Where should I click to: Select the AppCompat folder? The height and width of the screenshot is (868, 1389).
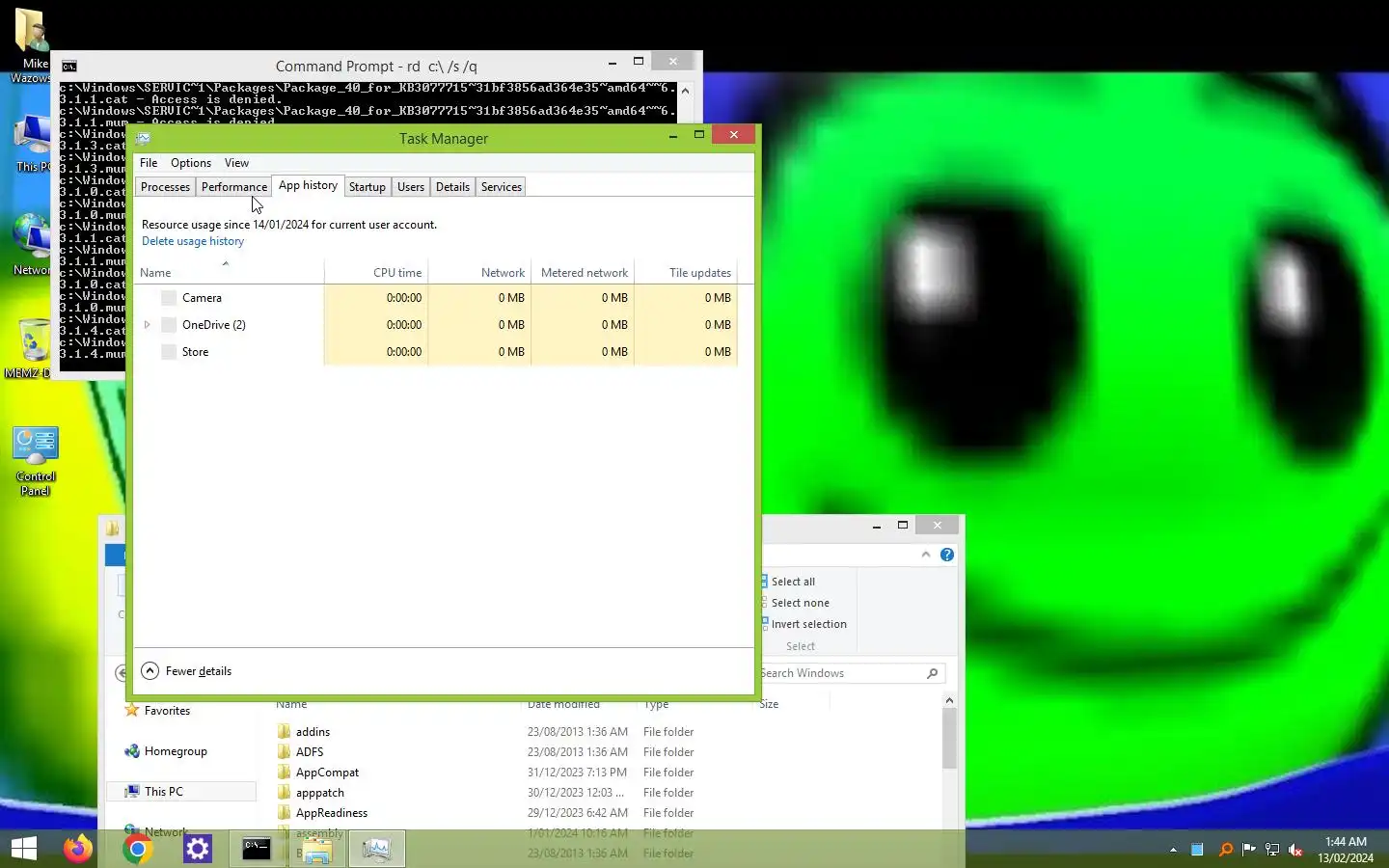(x=327, y=773)
